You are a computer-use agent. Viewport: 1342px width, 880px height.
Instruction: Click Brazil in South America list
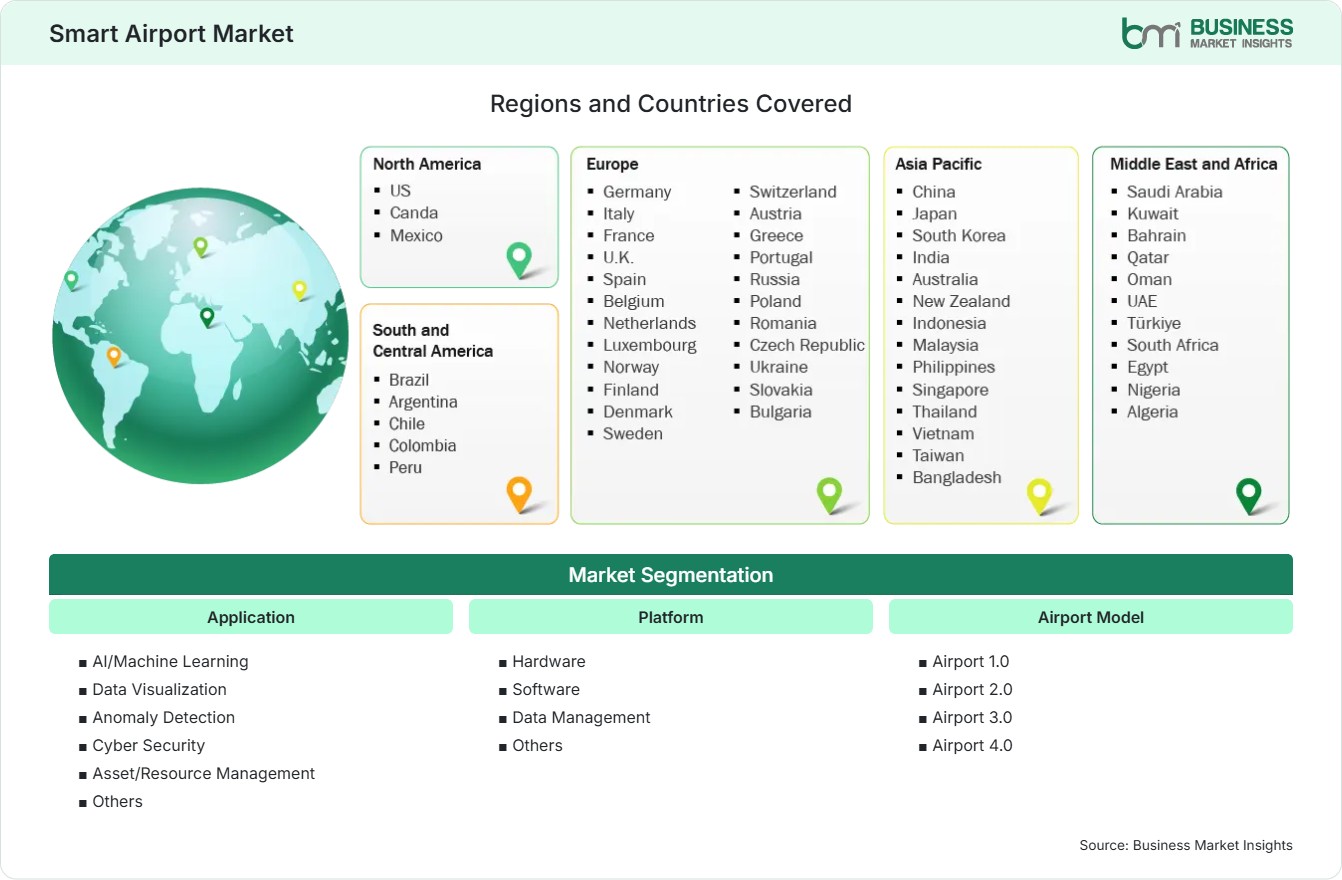pos(409,379)
